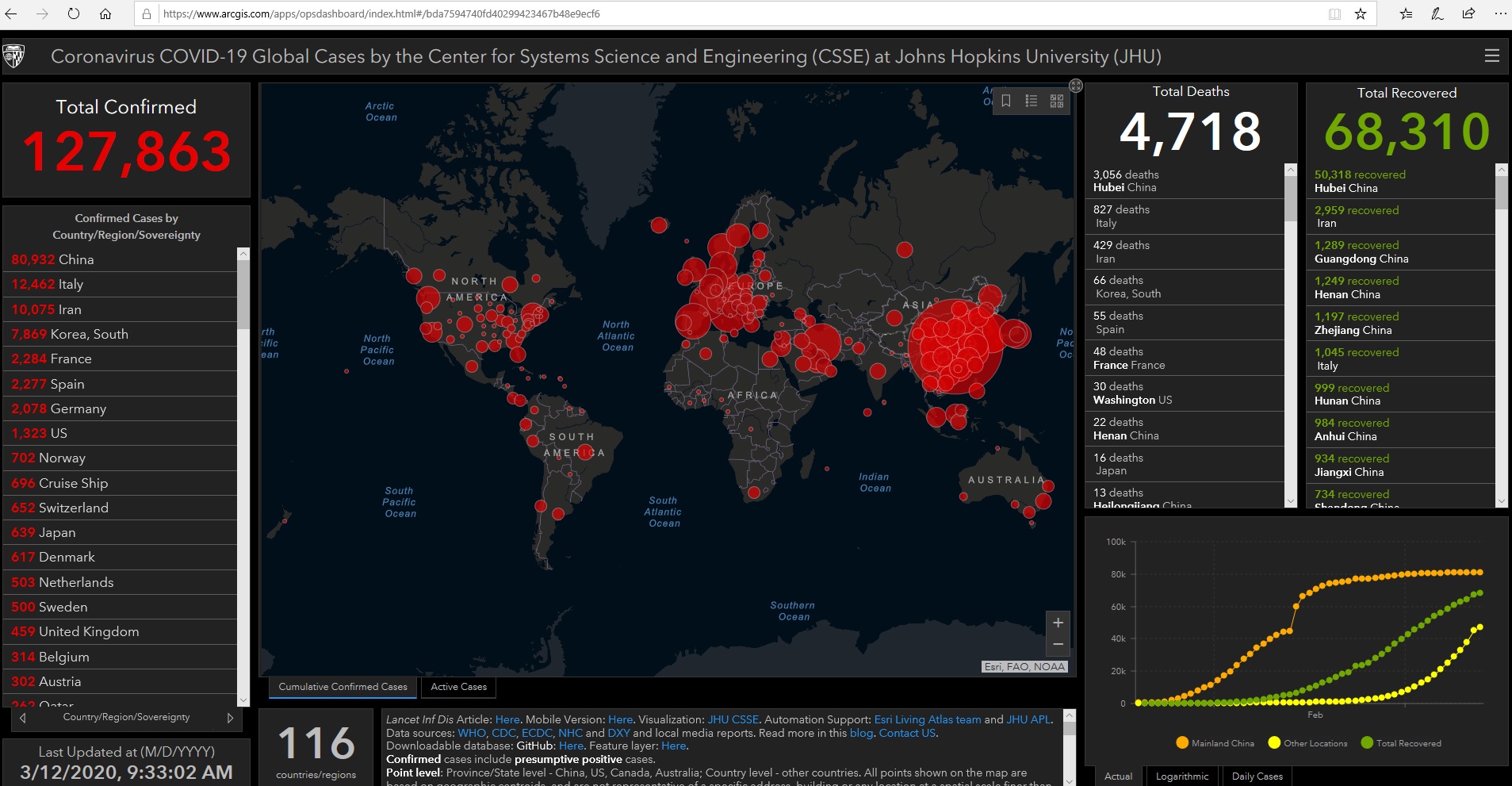Open the JHU APL link
Image resolution: width=1512 pixels, height=786 pixels.
[x=1029, y=719]
